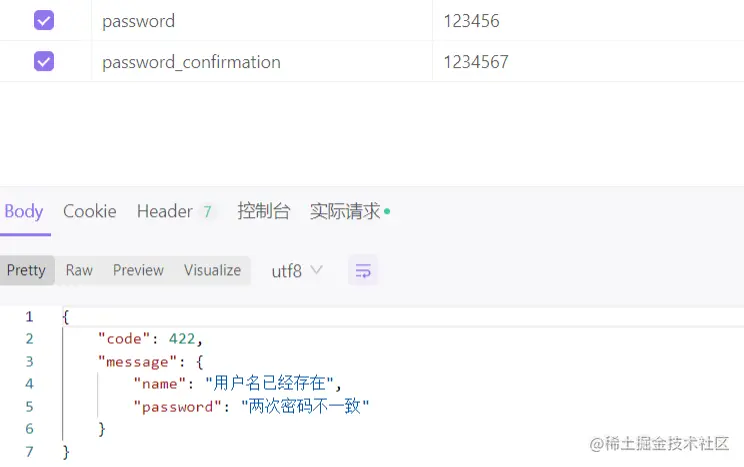Click the 用户名已经存在 name error text

tap(269, 383)
